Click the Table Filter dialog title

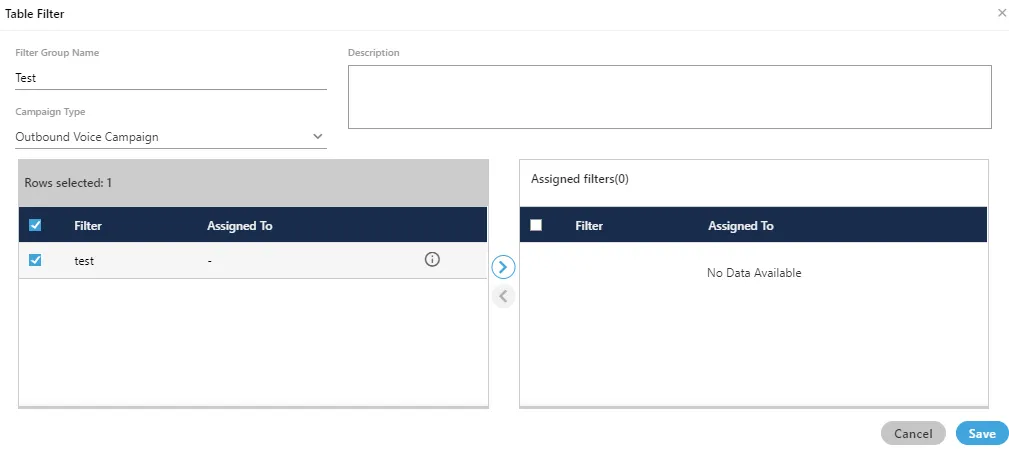(x=35, y=14)
